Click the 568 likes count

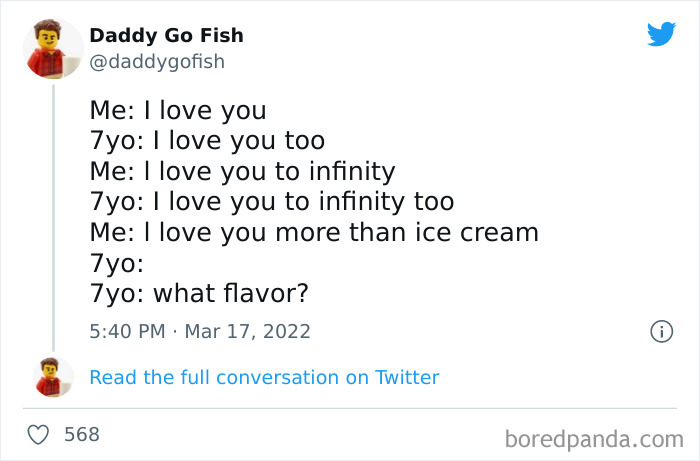click(x=81, y=435)
